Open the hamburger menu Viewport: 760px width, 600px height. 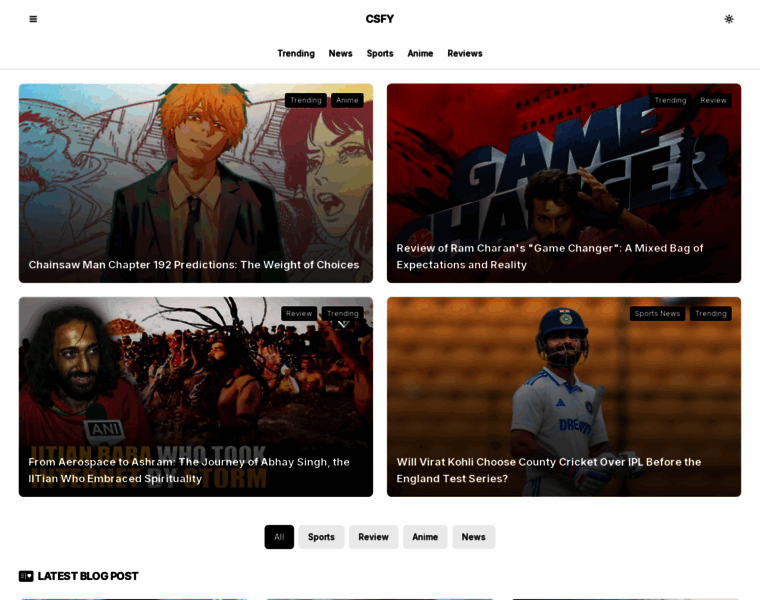(33, 19)
